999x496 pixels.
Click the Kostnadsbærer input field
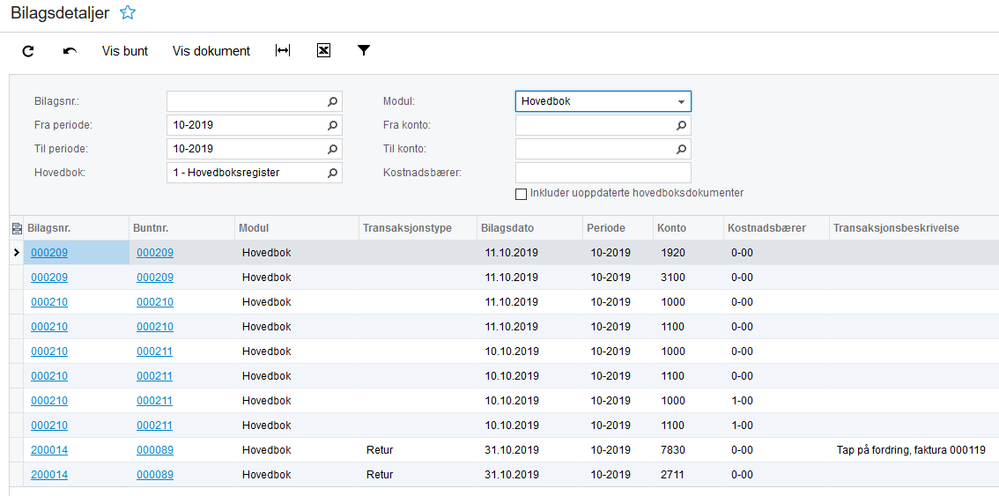click(x=603, y=173)
